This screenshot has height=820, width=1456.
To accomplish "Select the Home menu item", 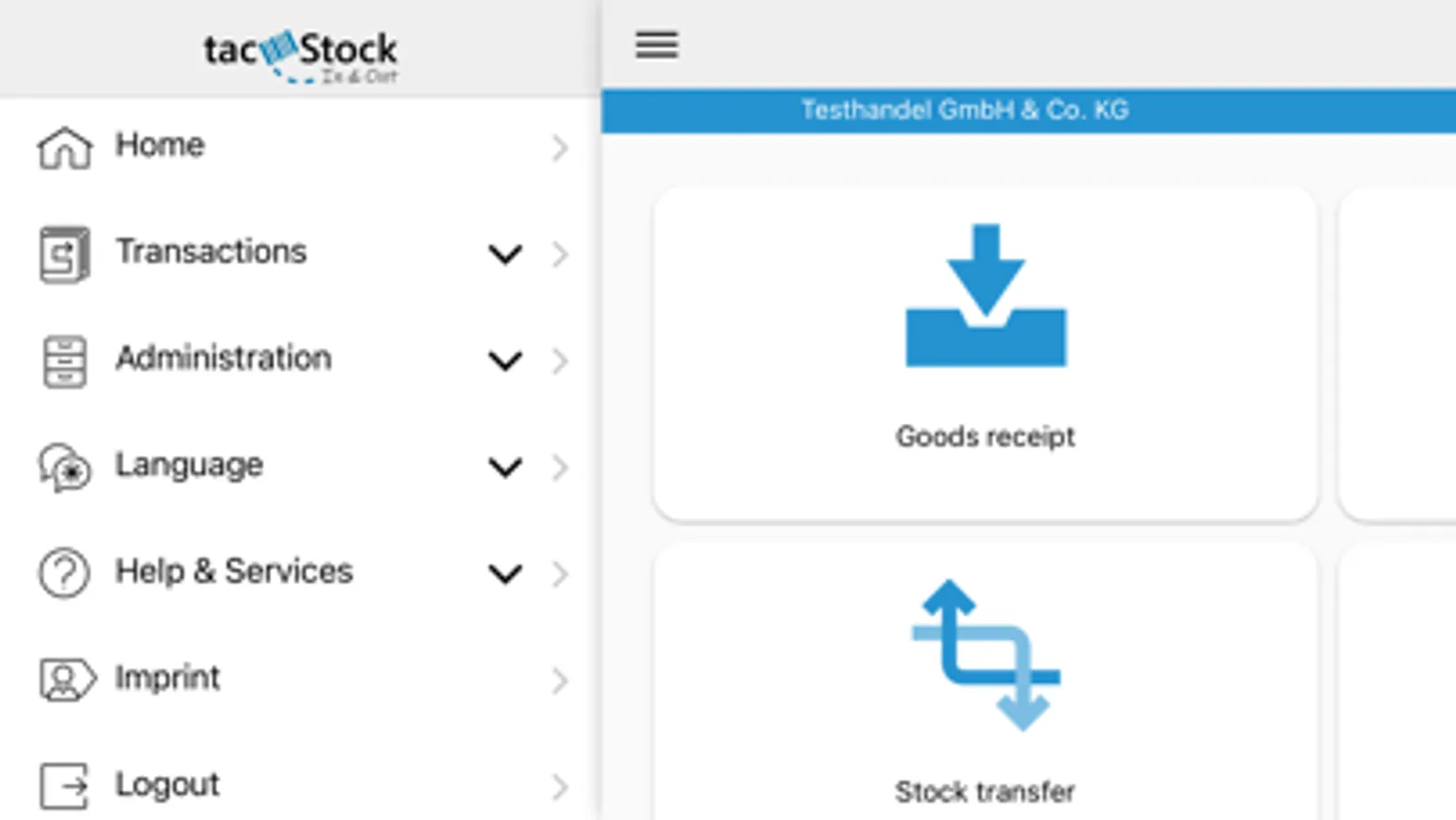I will tap(160, 145).
